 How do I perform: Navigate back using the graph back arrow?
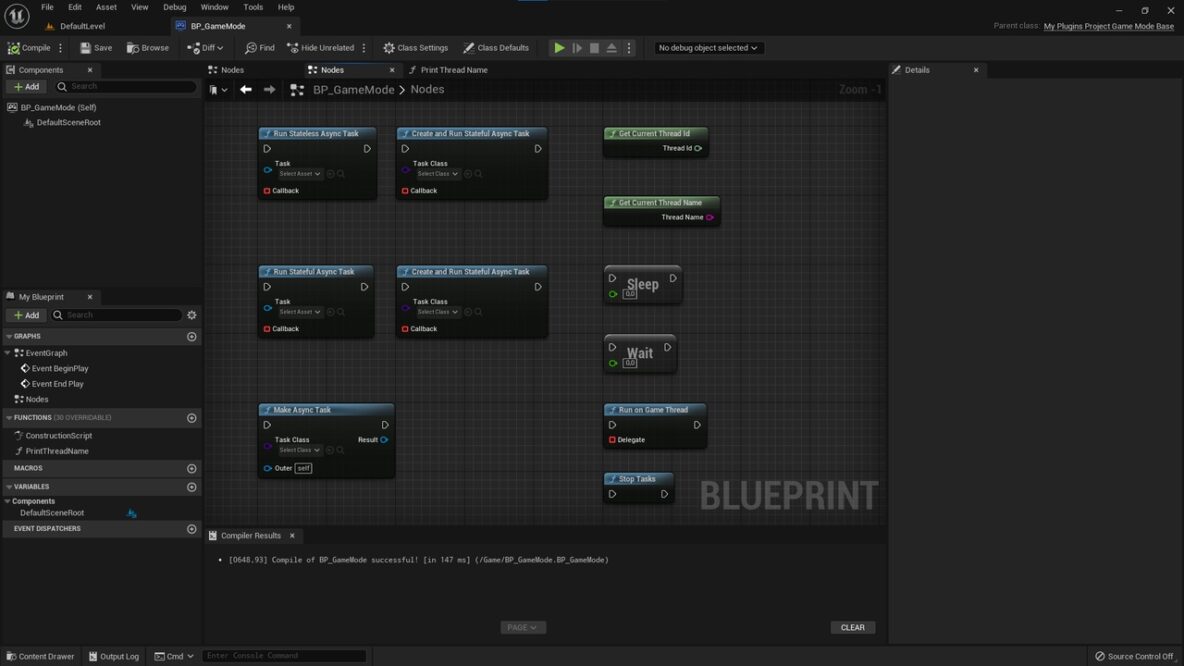point(245,89)
